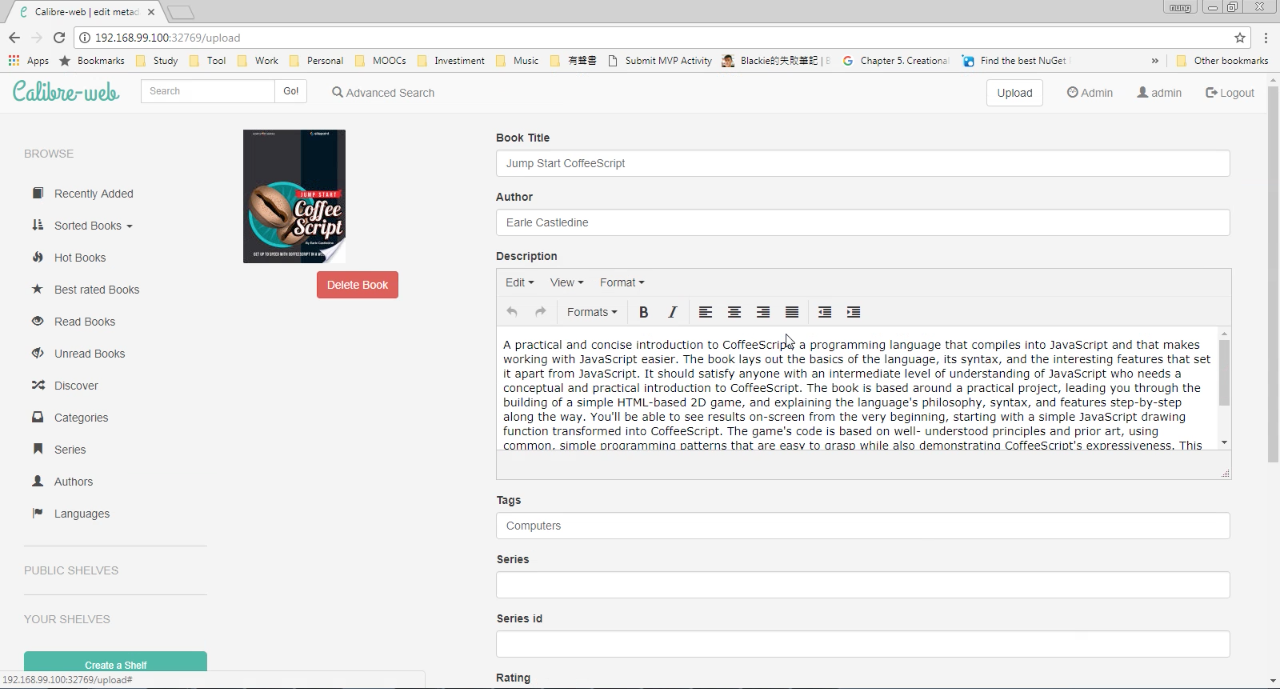Click the Book Title input field
Image resolution: width=1280 pixels, height=689 pixels.
click(x=863, y=163)
